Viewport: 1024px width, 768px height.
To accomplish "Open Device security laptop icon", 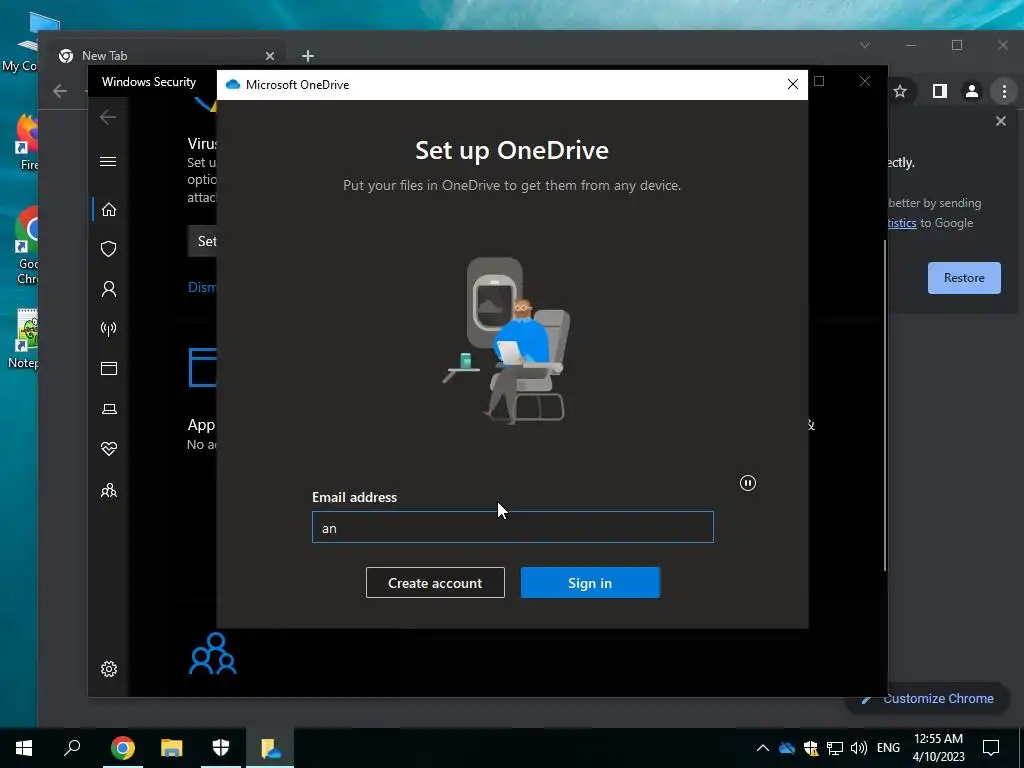I will [x=109, y=409].
